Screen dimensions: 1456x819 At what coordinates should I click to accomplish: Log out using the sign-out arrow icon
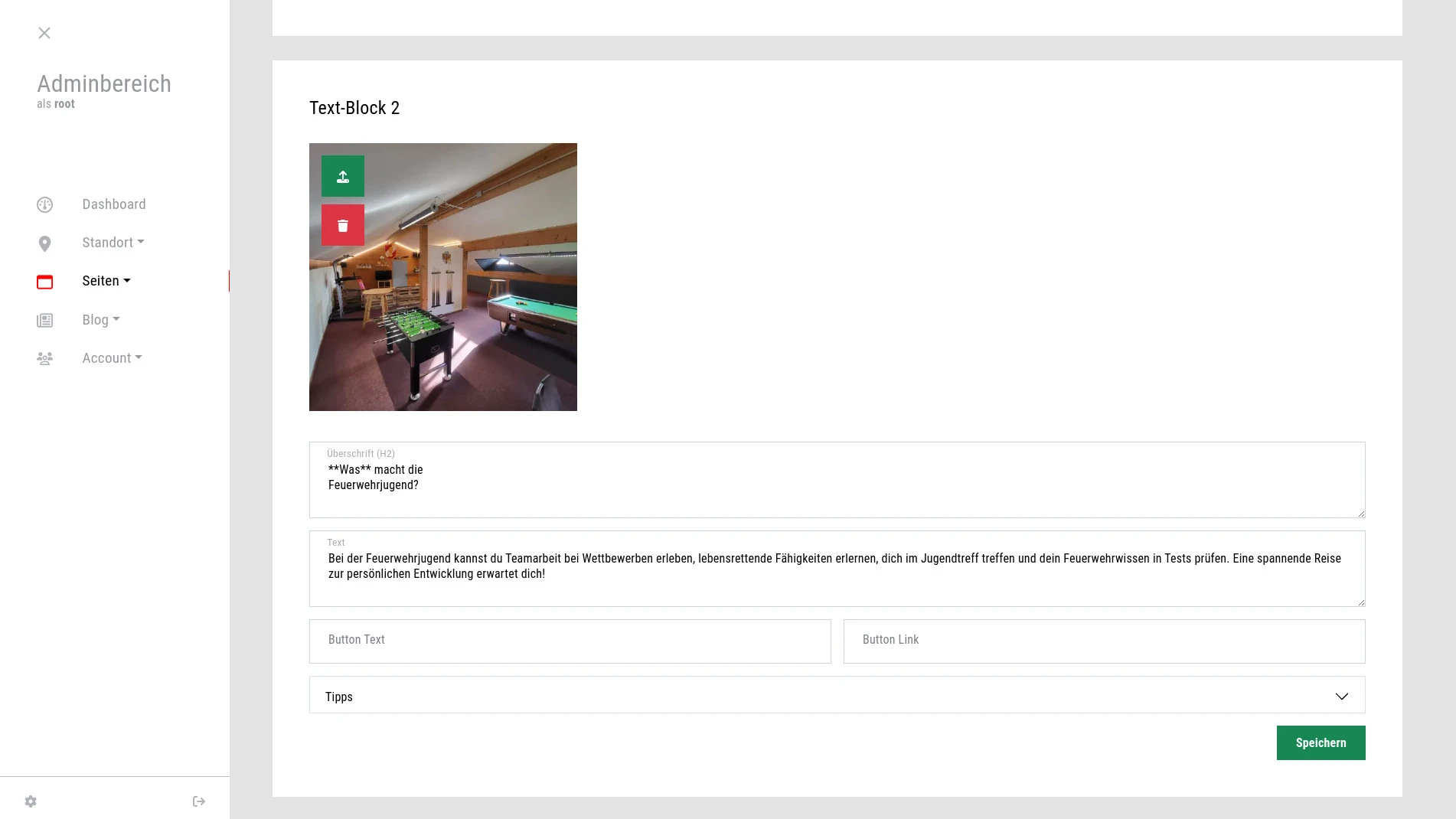tap(199, 801)
